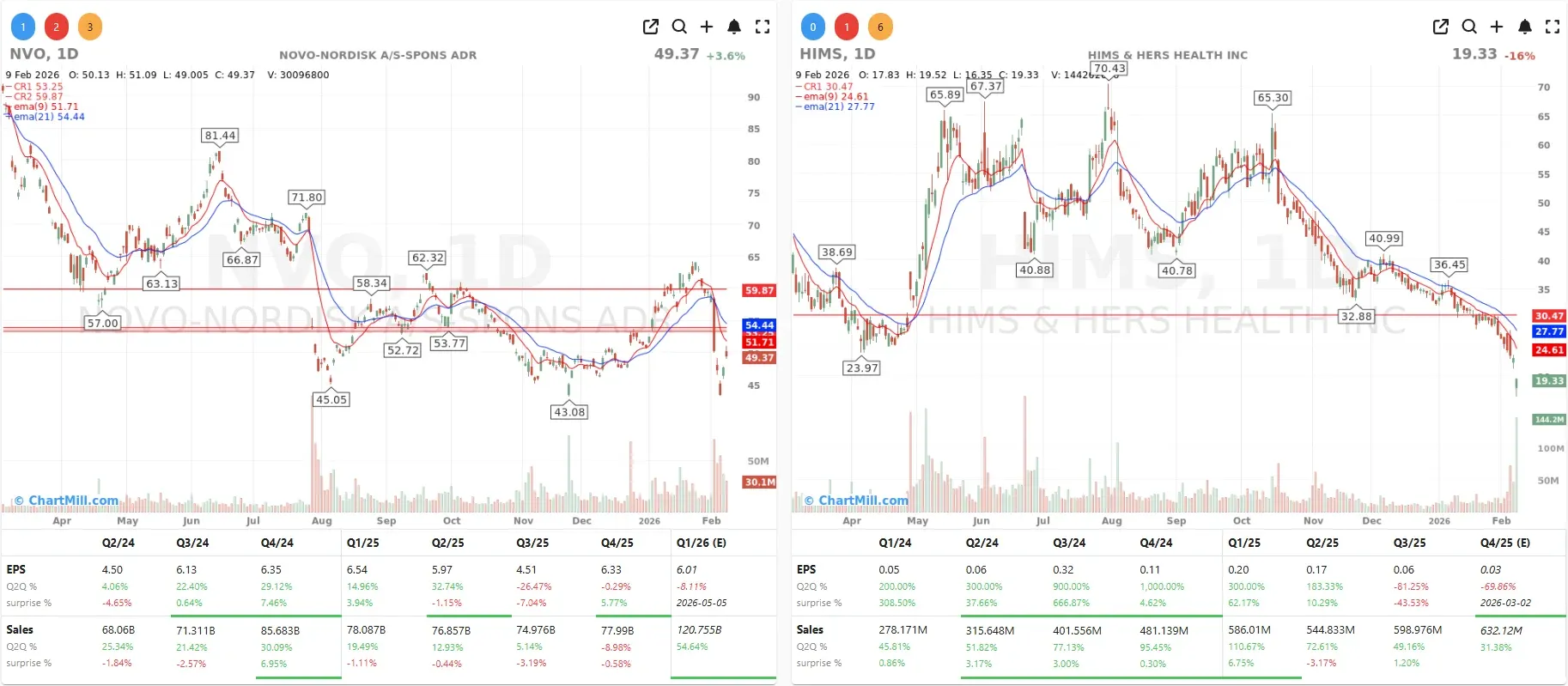Click the NVO, 1D ticker title

[44, 54]
